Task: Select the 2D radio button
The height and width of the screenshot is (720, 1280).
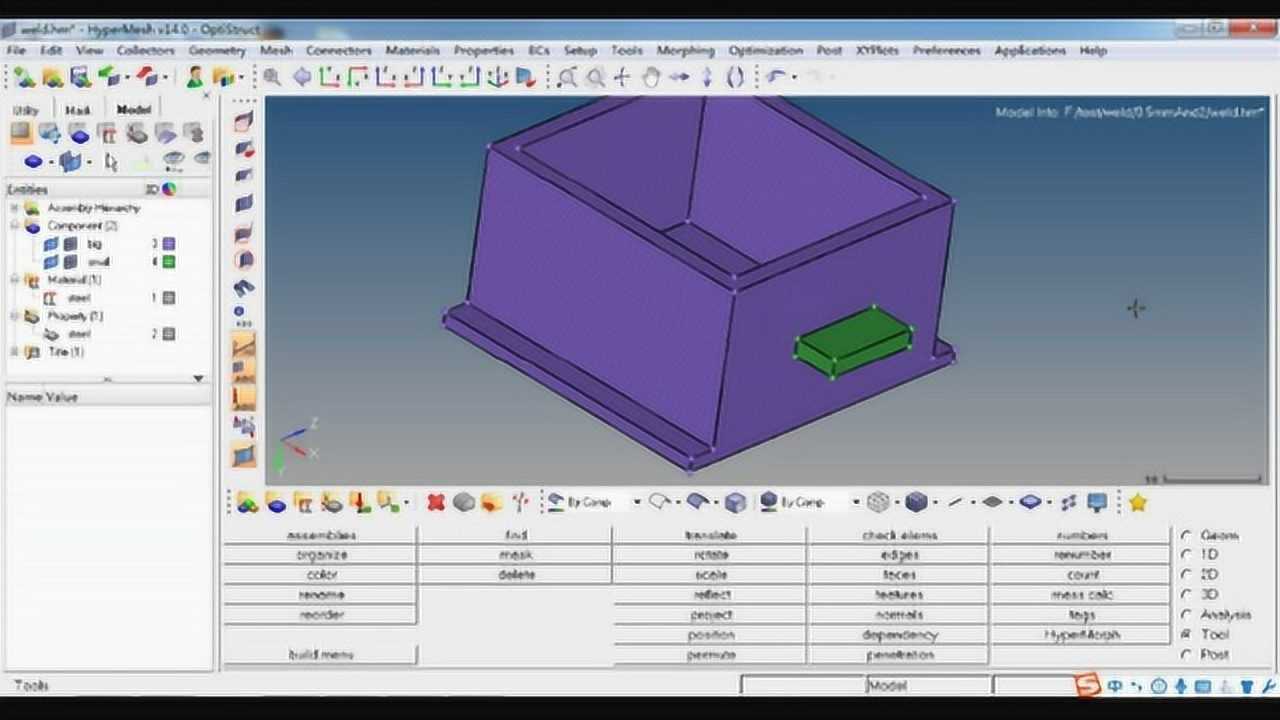Action: [1187, 575]
